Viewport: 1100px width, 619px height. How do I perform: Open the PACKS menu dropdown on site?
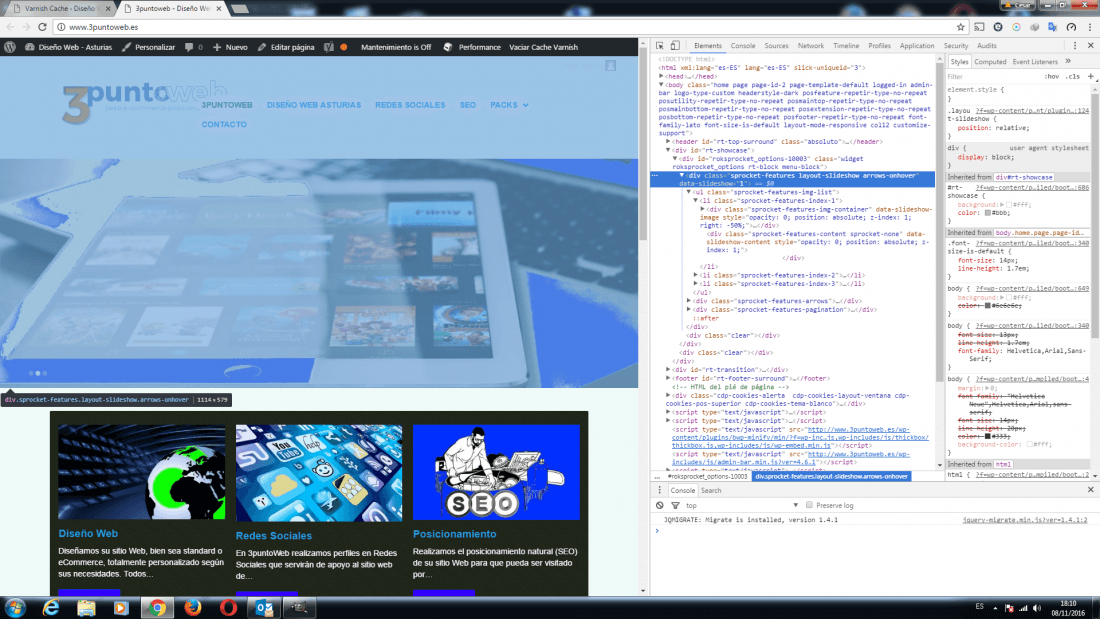click(x=509, y=105)
